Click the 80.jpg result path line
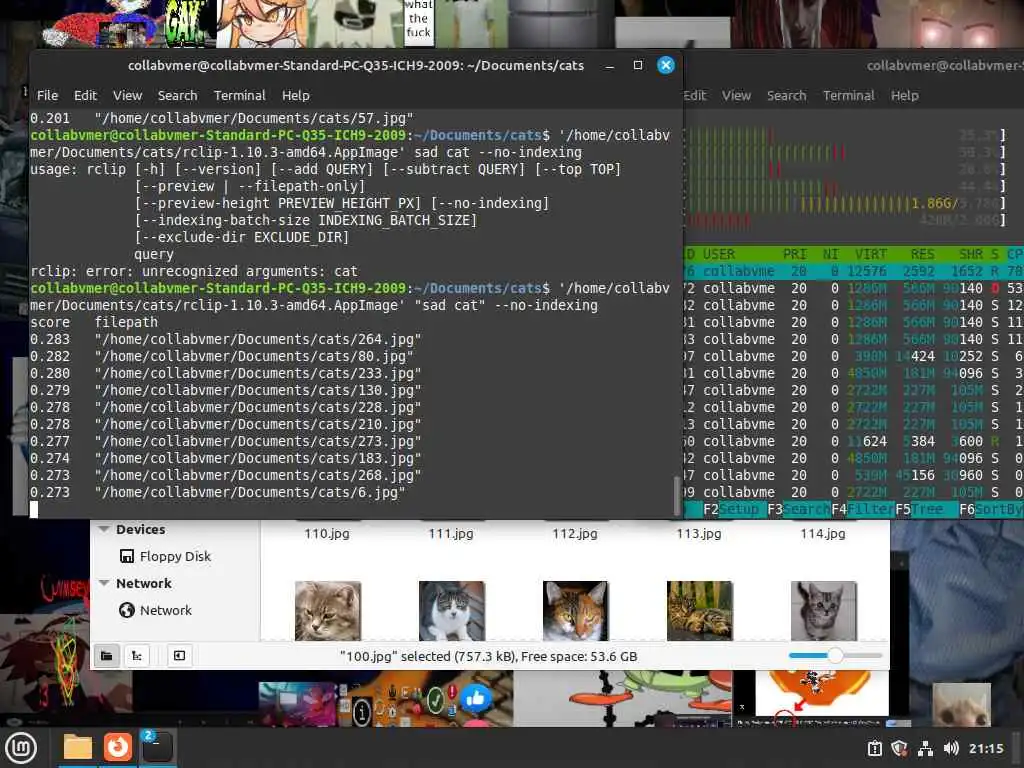This screenshot has width=1024, height=768. (x=254, y=357)
